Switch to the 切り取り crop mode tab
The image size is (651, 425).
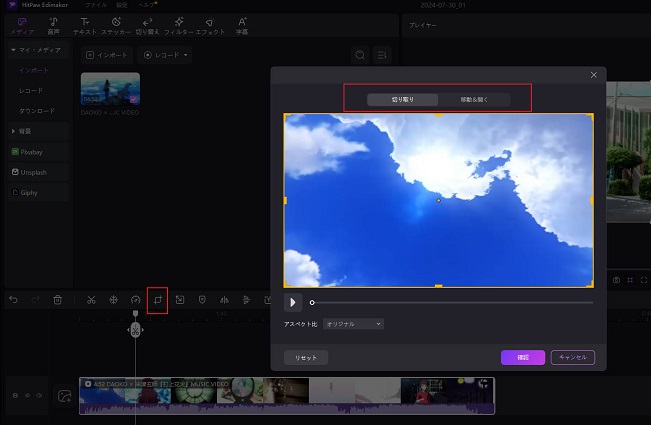tap(402, 100)
